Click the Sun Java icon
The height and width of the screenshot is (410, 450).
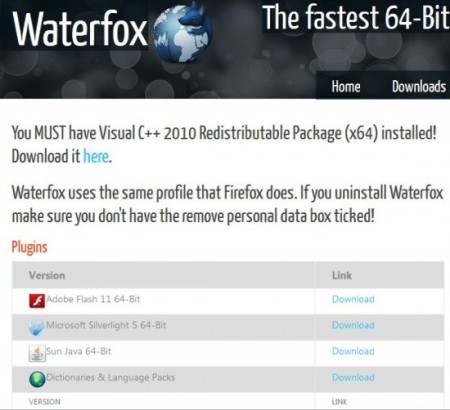pyautogui.click(x=37, y=353)
